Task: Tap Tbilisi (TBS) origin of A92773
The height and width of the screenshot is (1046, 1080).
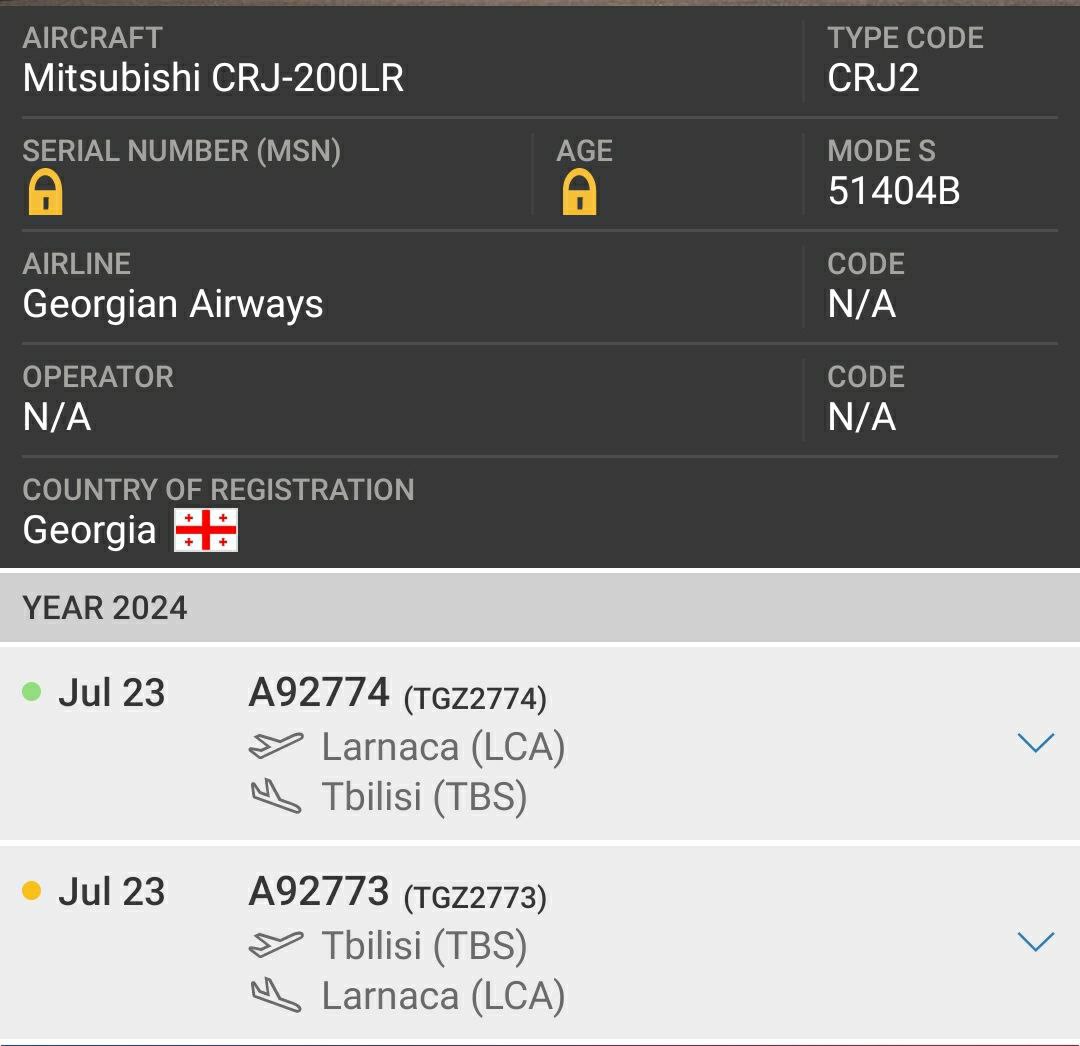Action: [x=424, y=945]
